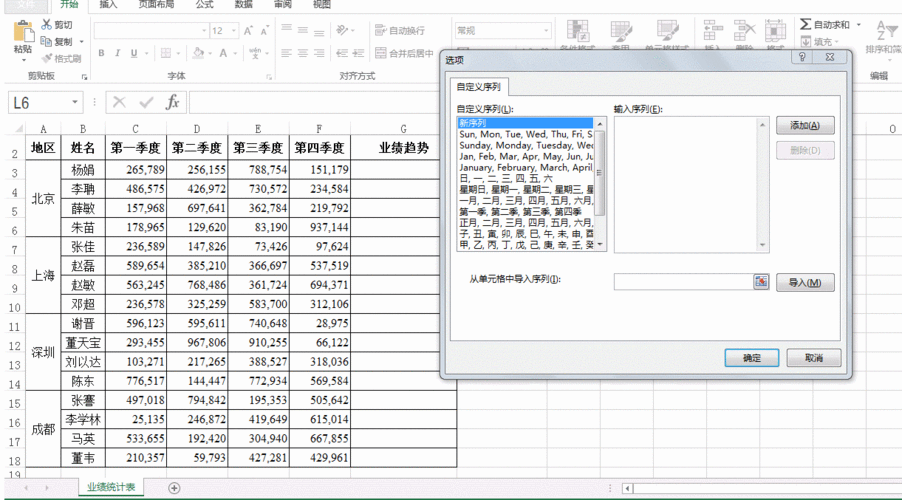Open the Copy dropdown arrow
902x500 pixels.
pos(81,41)
